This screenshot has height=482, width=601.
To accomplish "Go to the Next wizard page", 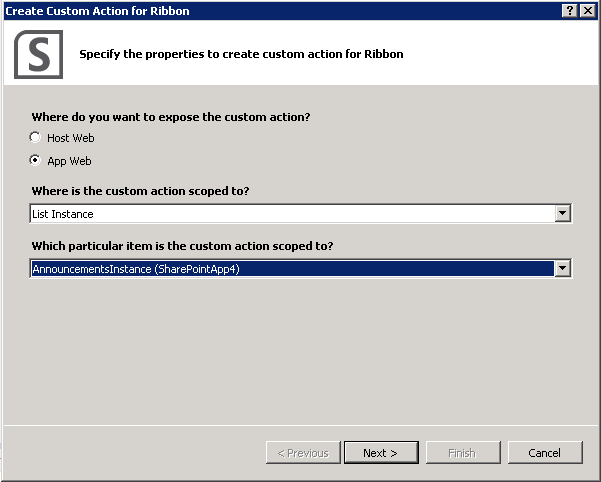I will click(381, 452).
